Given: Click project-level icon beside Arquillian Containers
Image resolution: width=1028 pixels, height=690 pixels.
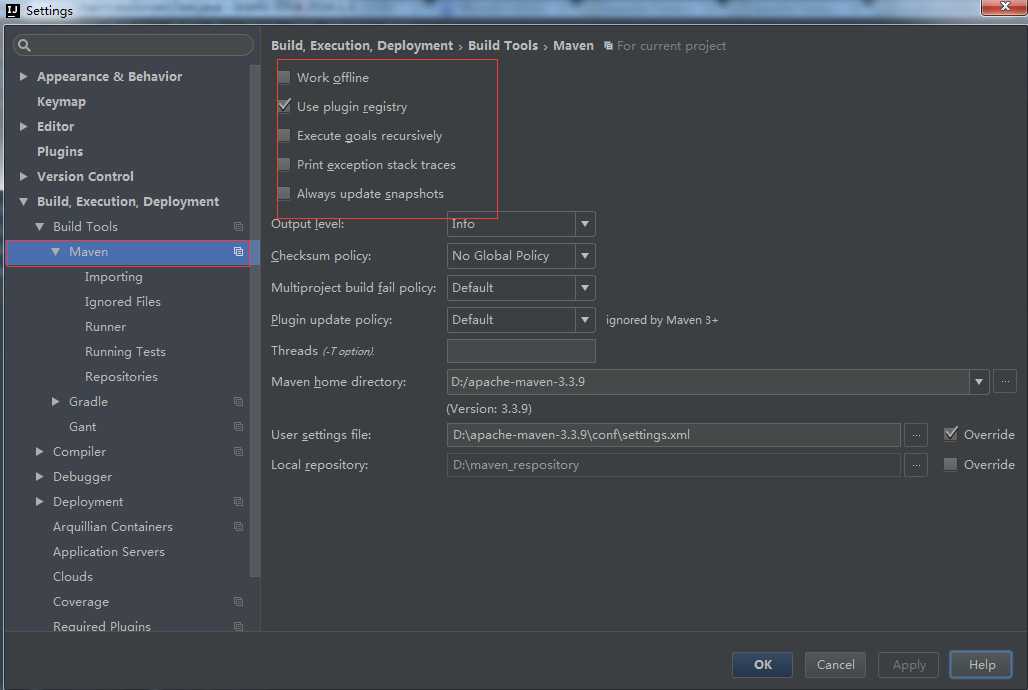Looking at the screenshot, I should pos(239,527).
